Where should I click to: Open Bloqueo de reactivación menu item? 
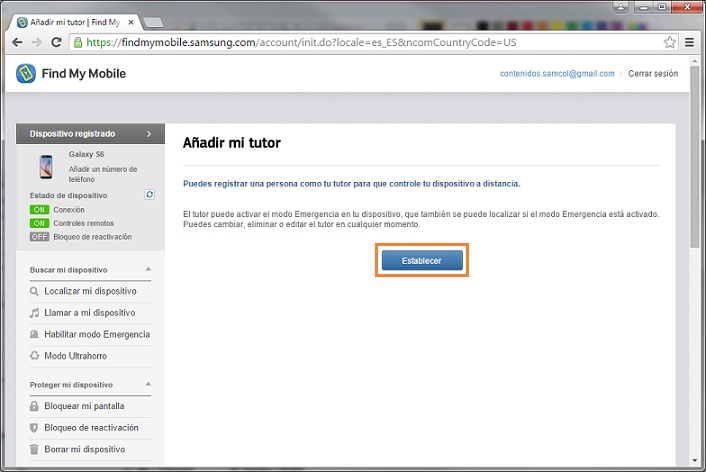click(x=90, y=428)
